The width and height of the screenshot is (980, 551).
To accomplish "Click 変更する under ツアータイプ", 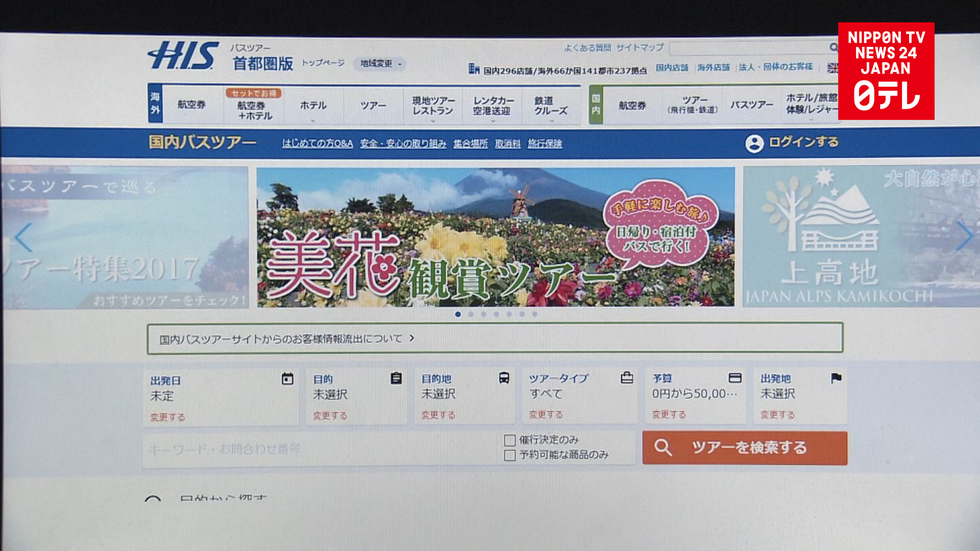I will (x=546, y=414).
